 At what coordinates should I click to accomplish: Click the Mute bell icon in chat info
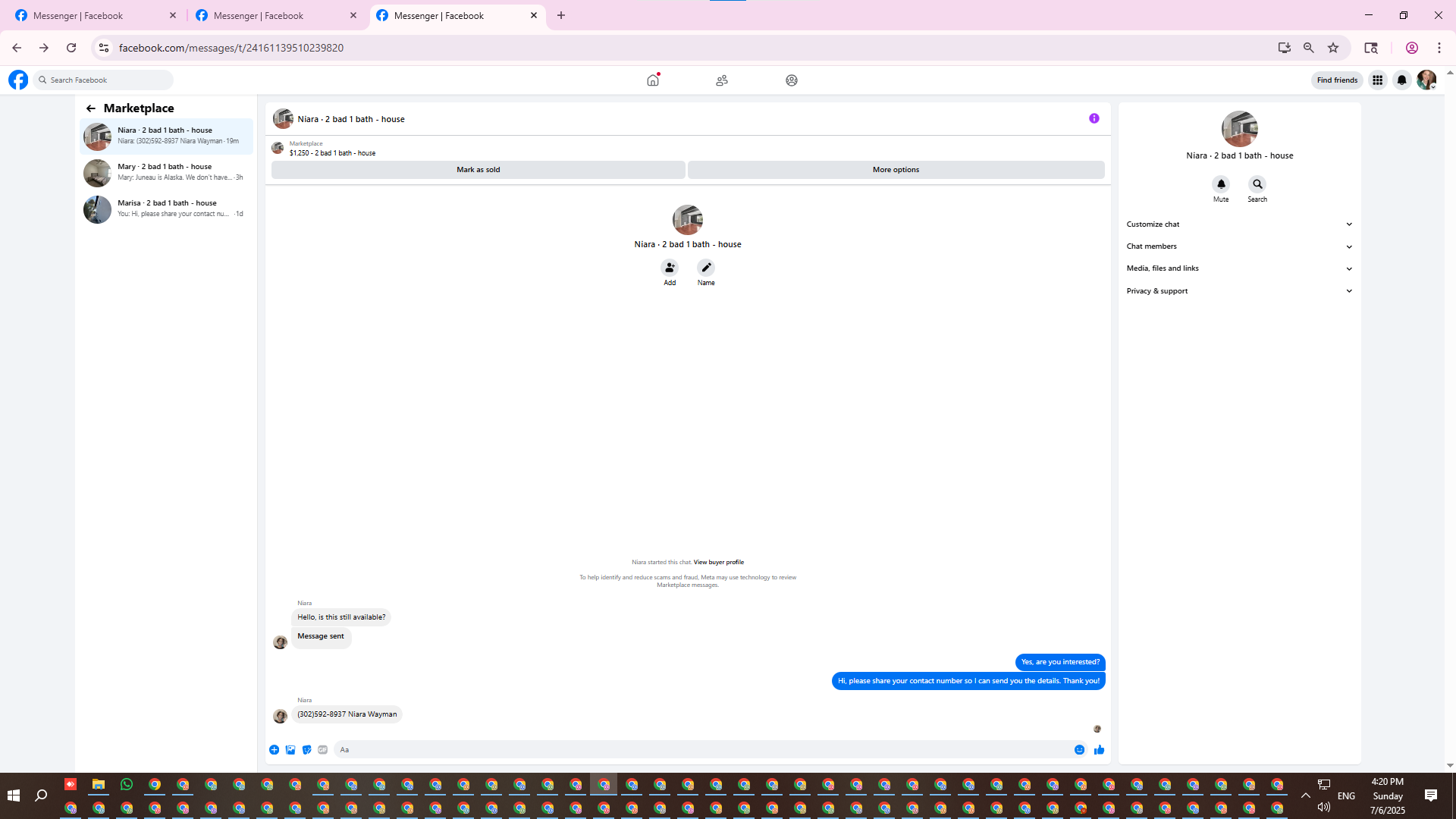click(1221, 184)
